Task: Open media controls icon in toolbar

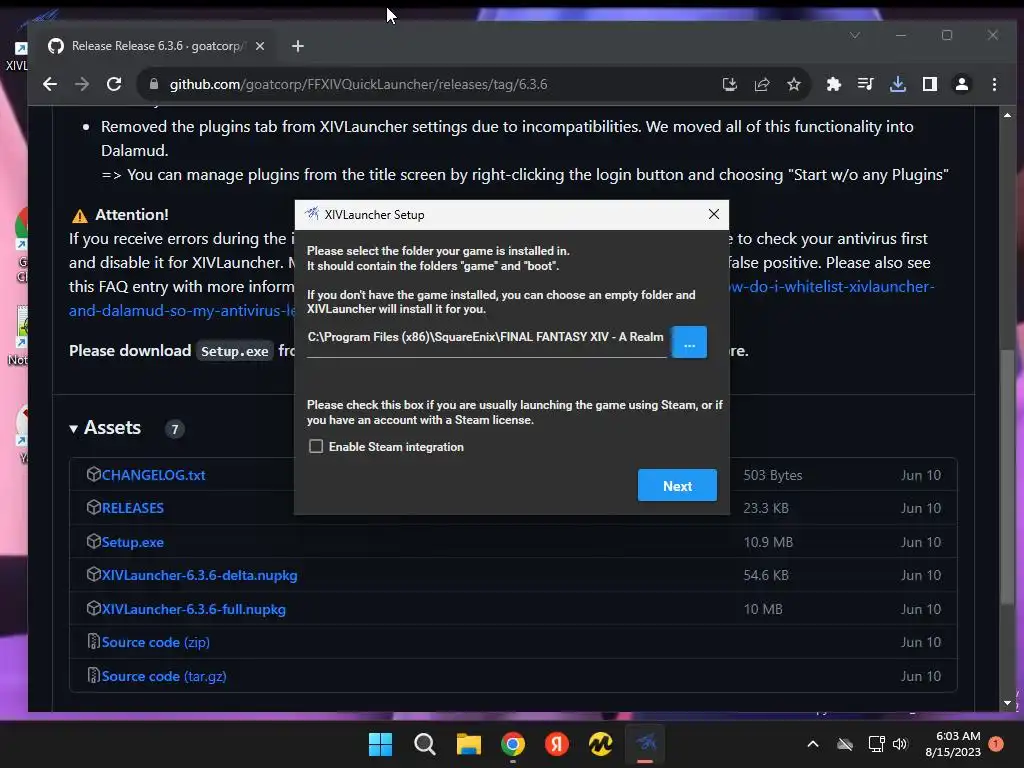Action: click(x=865, y=84)
